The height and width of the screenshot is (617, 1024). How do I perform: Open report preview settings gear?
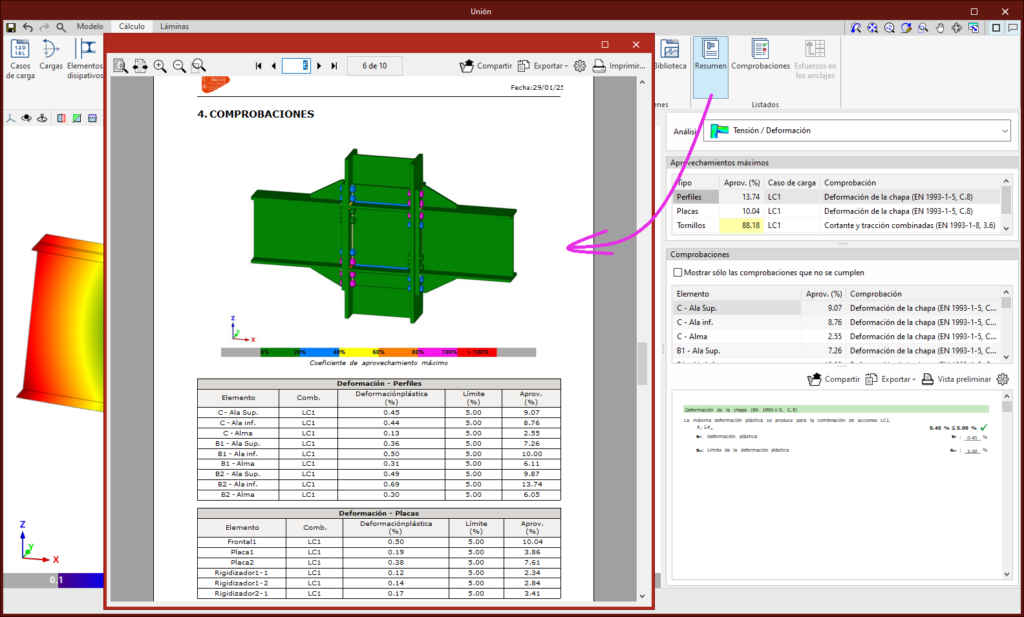coord(579,66)
